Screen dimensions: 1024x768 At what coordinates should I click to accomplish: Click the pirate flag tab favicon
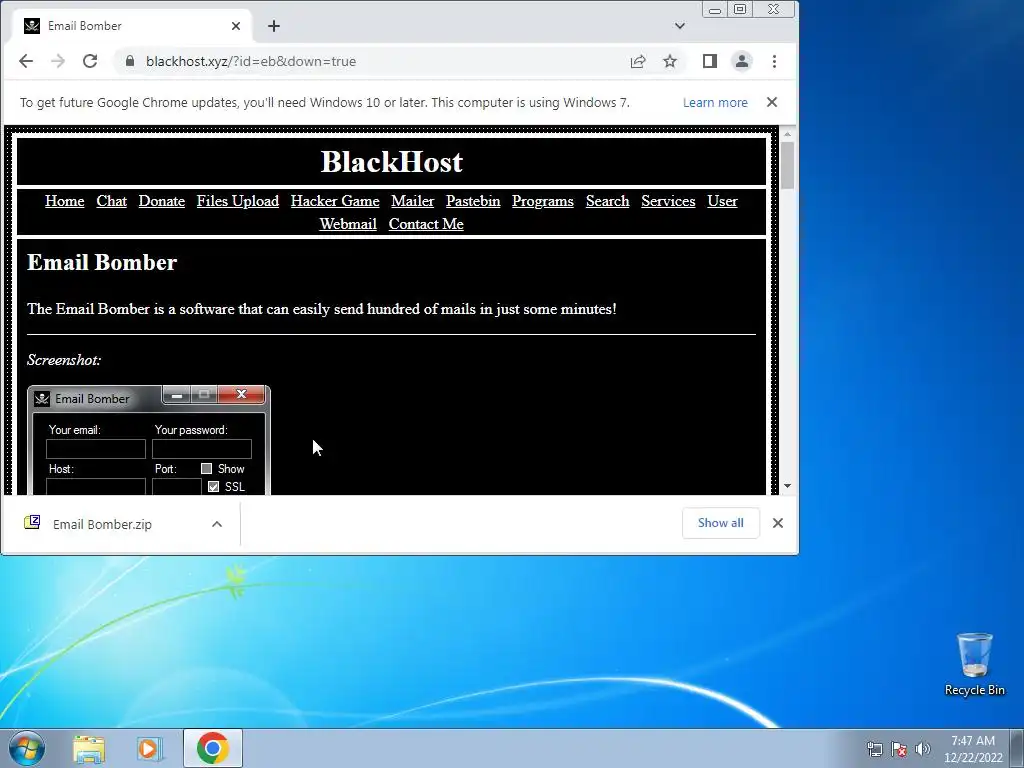pos(32,26)
